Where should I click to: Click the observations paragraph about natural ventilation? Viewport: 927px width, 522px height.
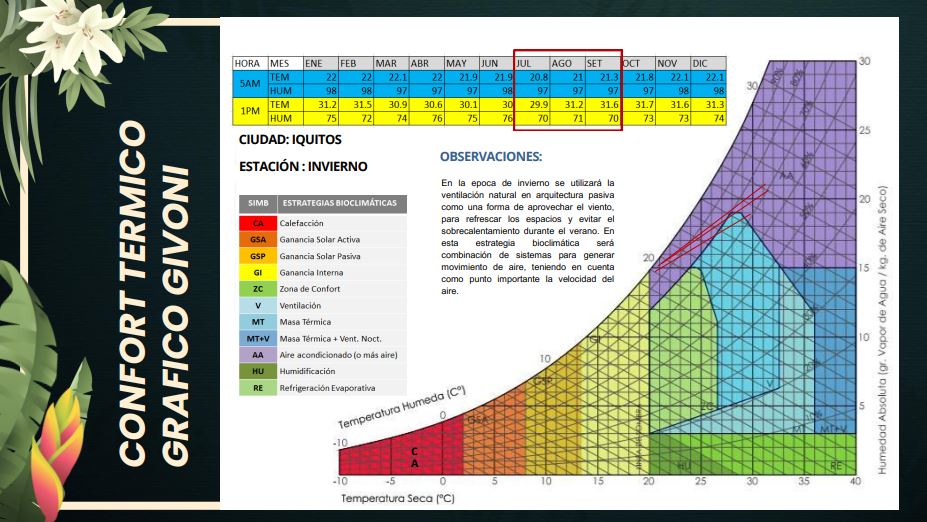(x=527, y=237)
